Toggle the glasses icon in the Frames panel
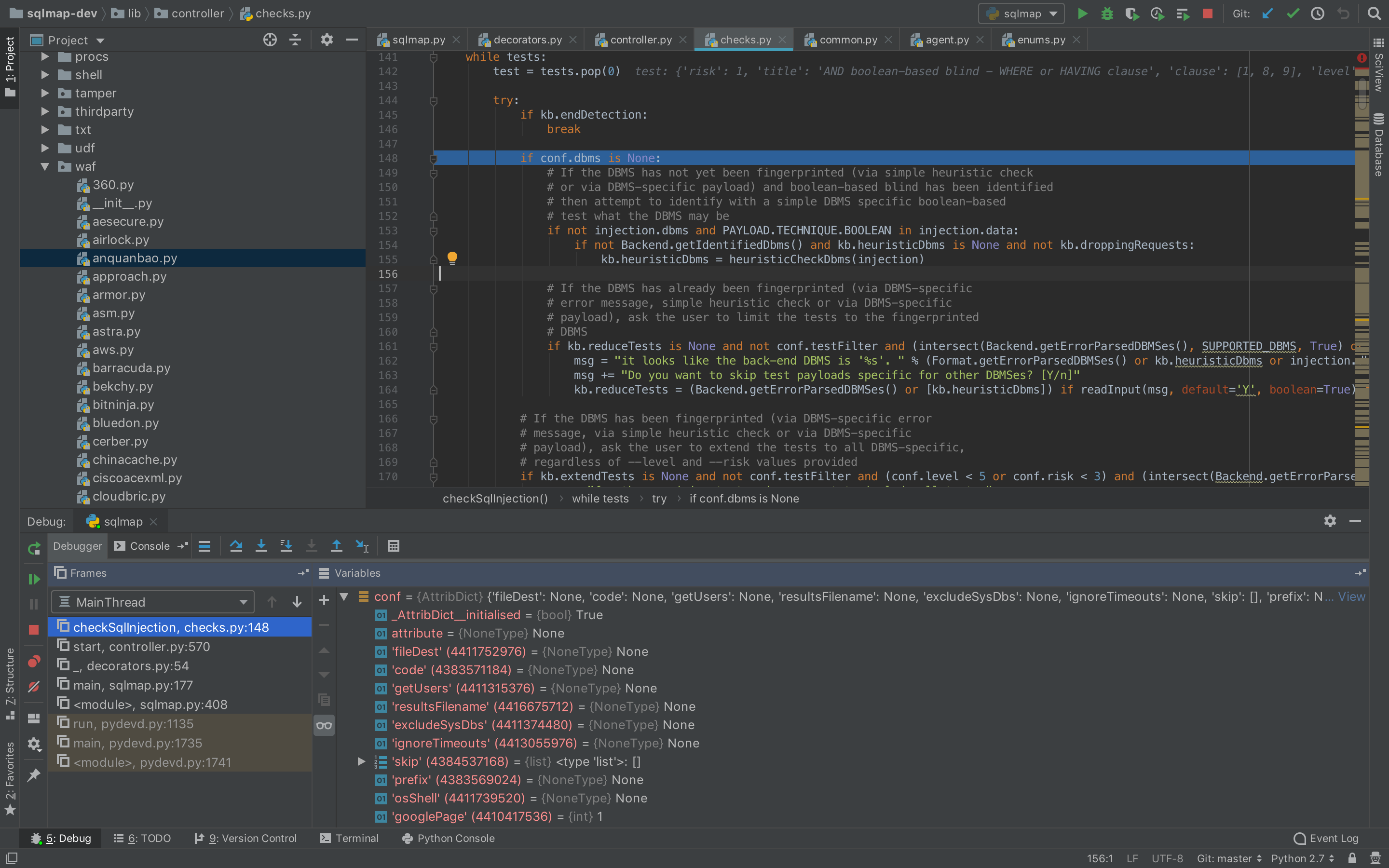Viewport: 1389px width, 868px height. click(x=324, y=725)
